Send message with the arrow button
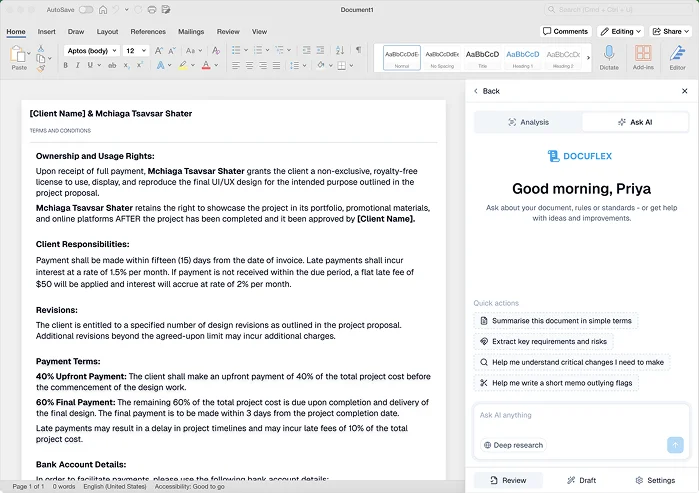 [675, 445]
